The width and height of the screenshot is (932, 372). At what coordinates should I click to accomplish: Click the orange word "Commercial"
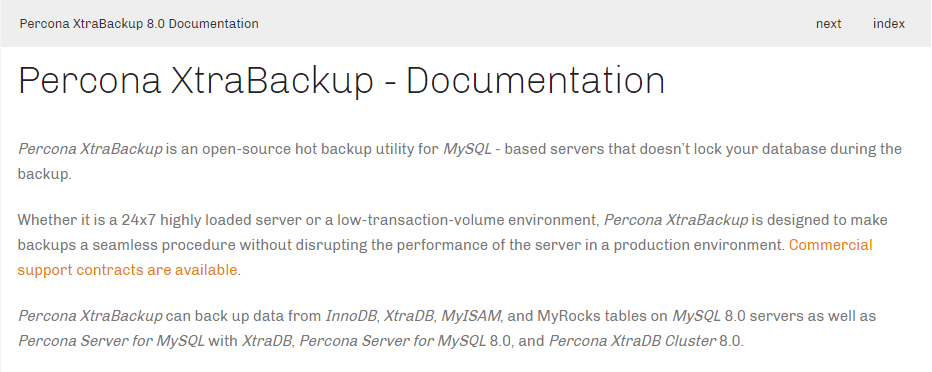(x=830, y=245)
